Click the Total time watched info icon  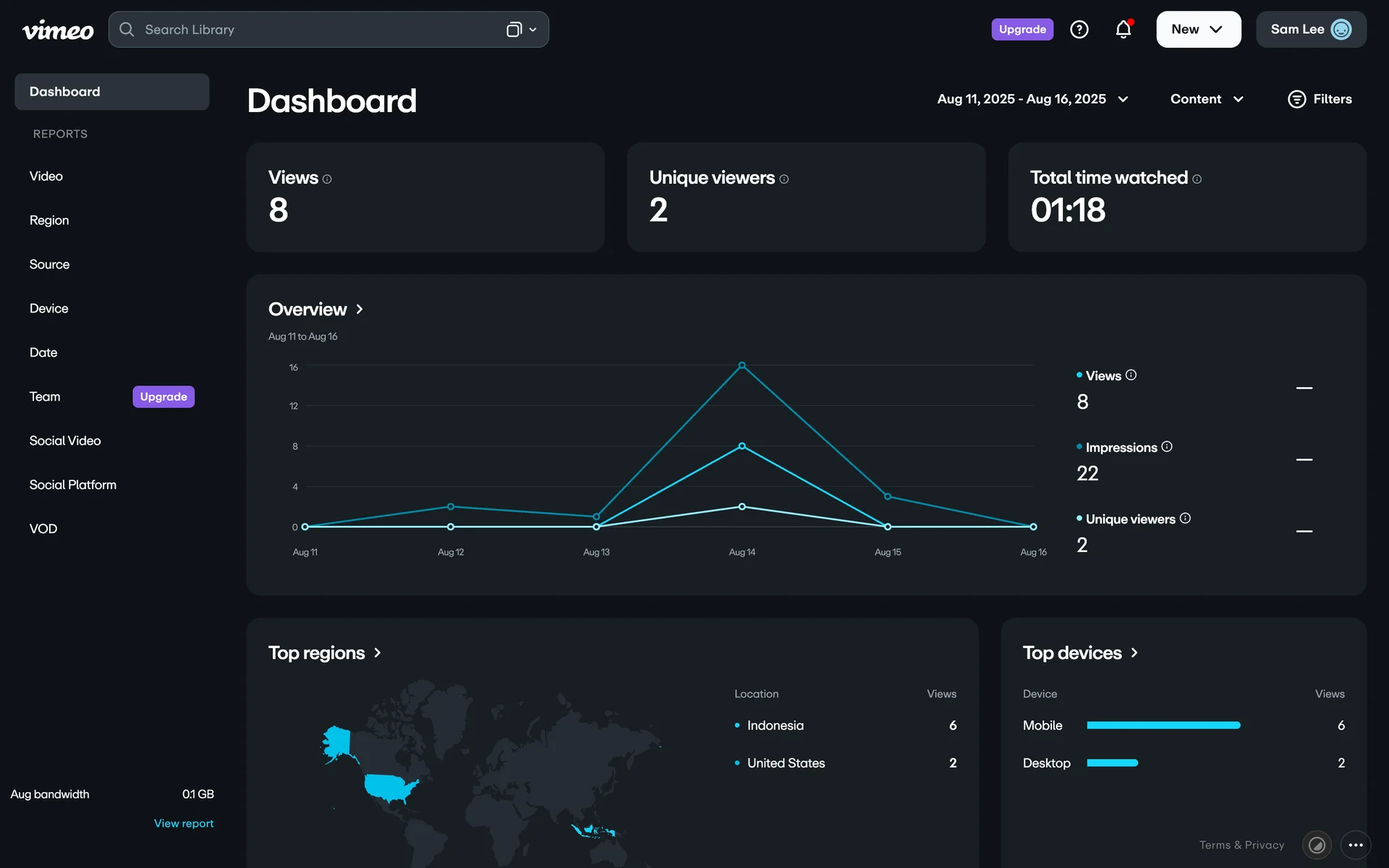pos(1197,179)
